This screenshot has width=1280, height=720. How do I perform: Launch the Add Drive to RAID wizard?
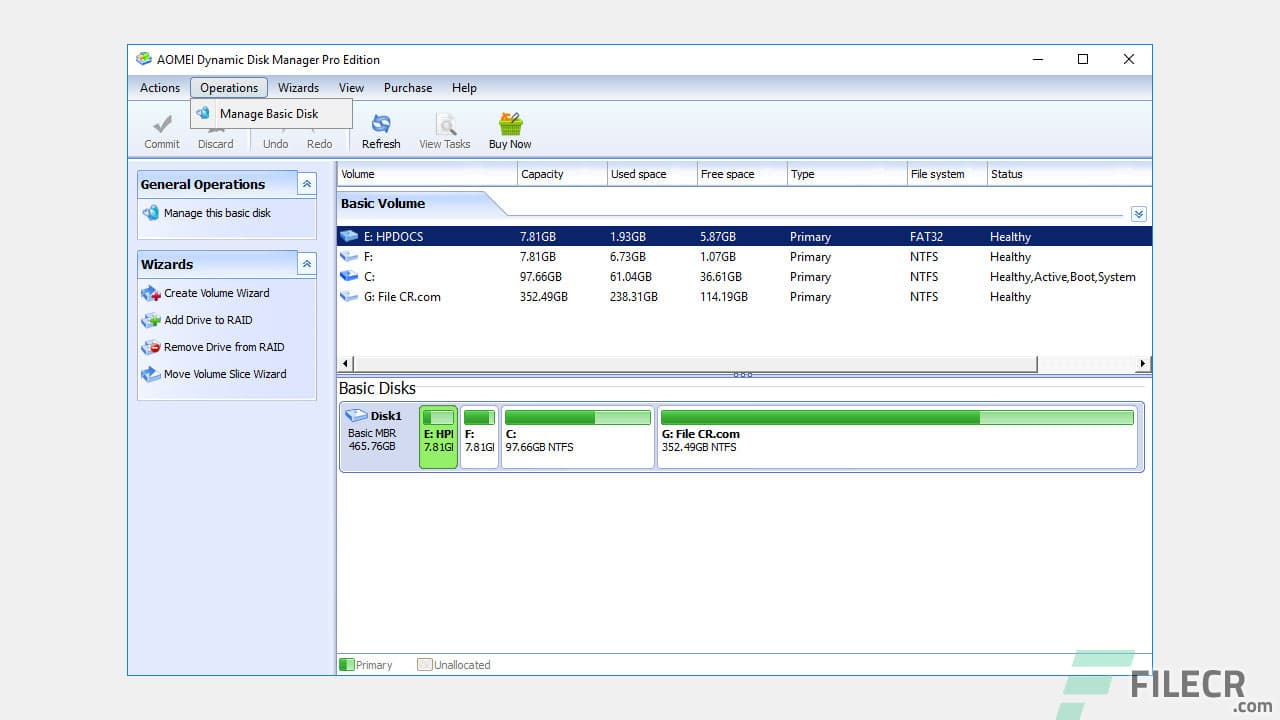pos(208,320)
